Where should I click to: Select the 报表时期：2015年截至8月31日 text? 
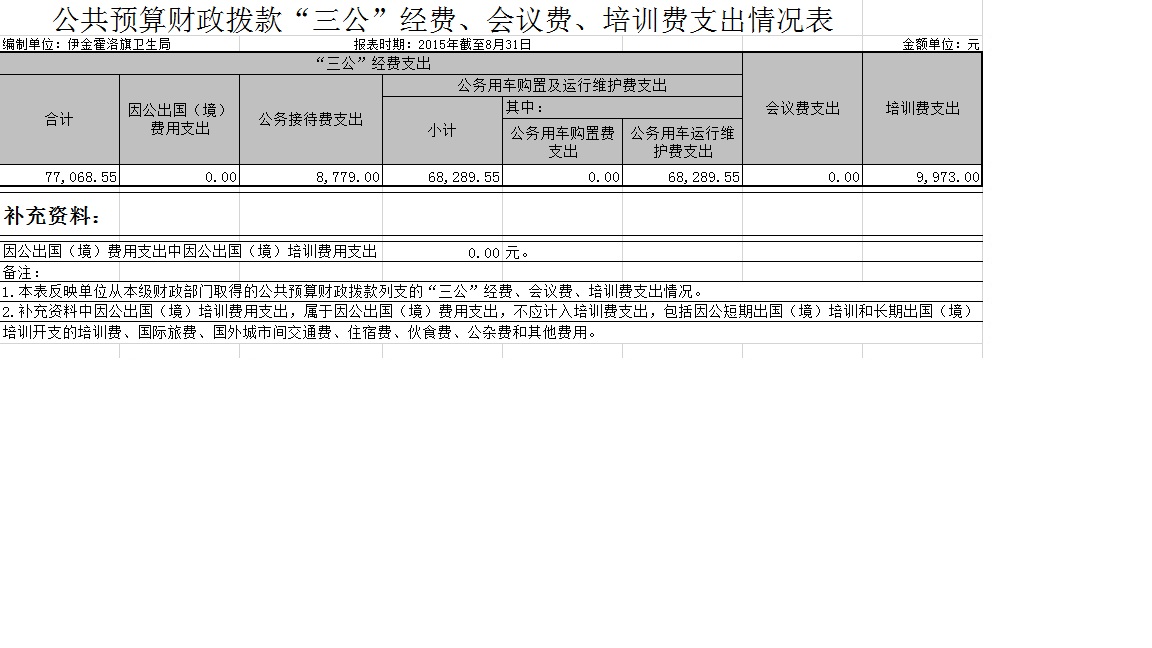coord(442,44)
